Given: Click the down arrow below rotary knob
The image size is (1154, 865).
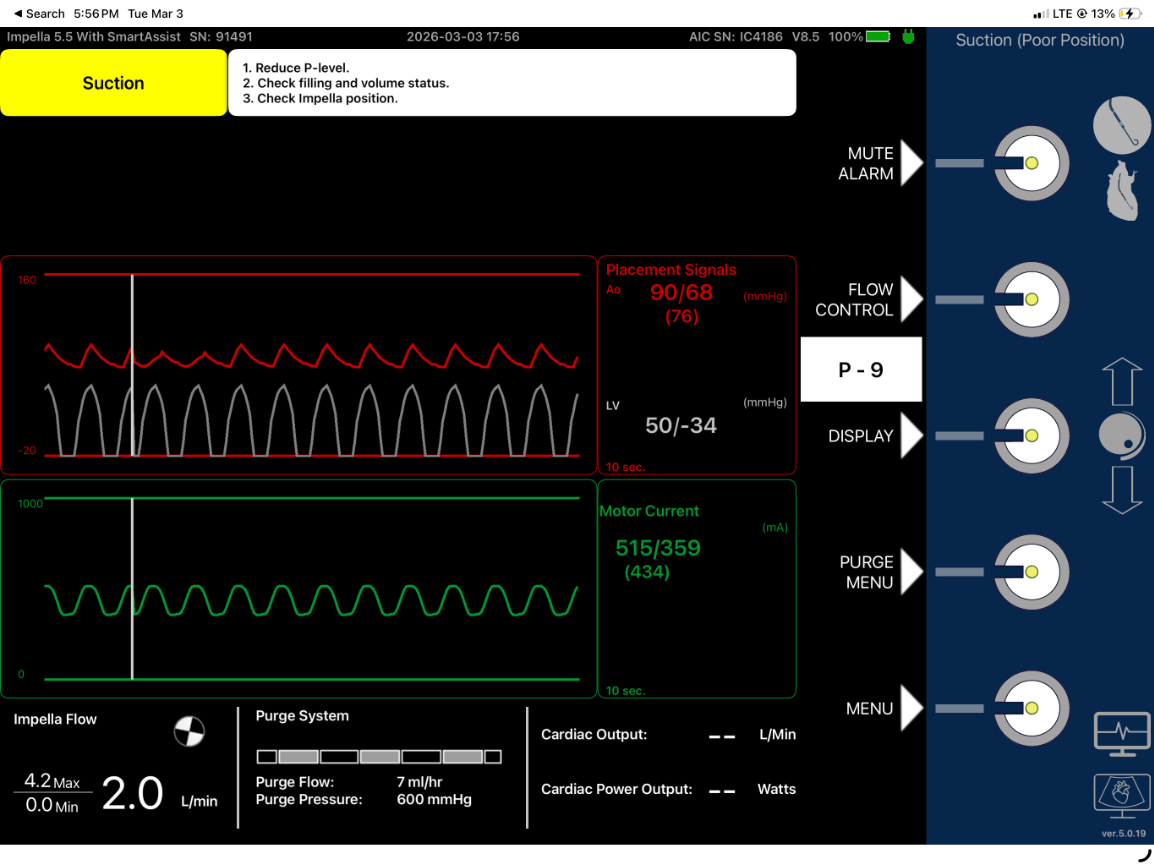Looking at the screenshot, I should coord(1122,490).
